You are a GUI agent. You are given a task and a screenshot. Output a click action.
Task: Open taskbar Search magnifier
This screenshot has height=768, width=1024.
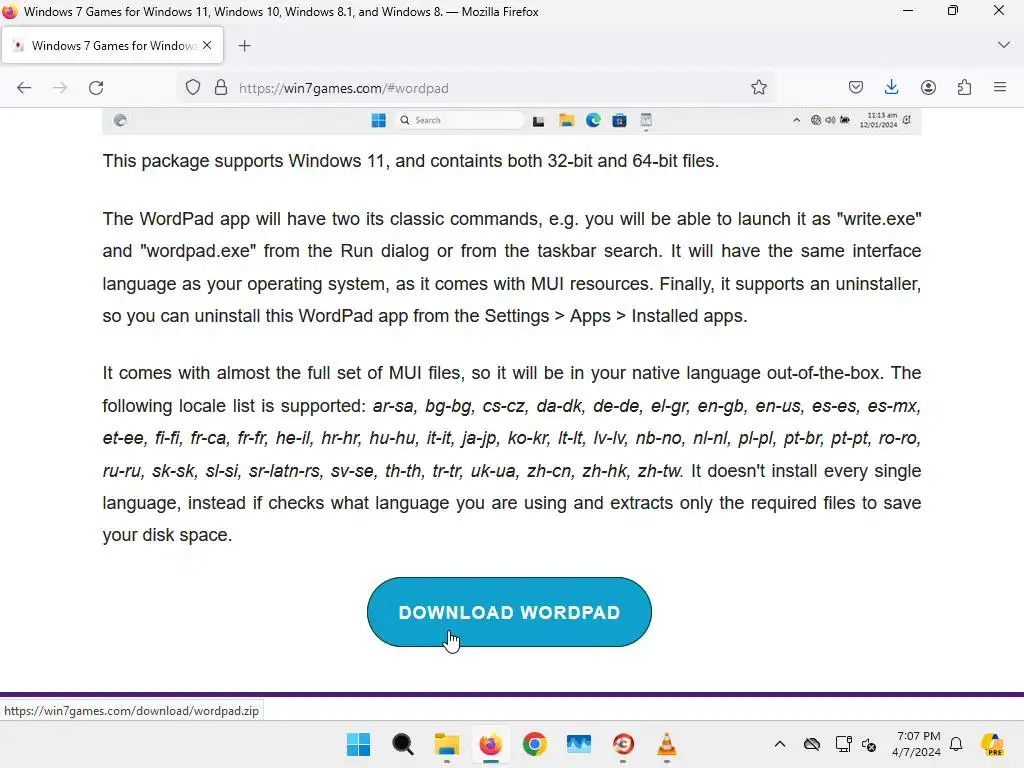[402, 744]
